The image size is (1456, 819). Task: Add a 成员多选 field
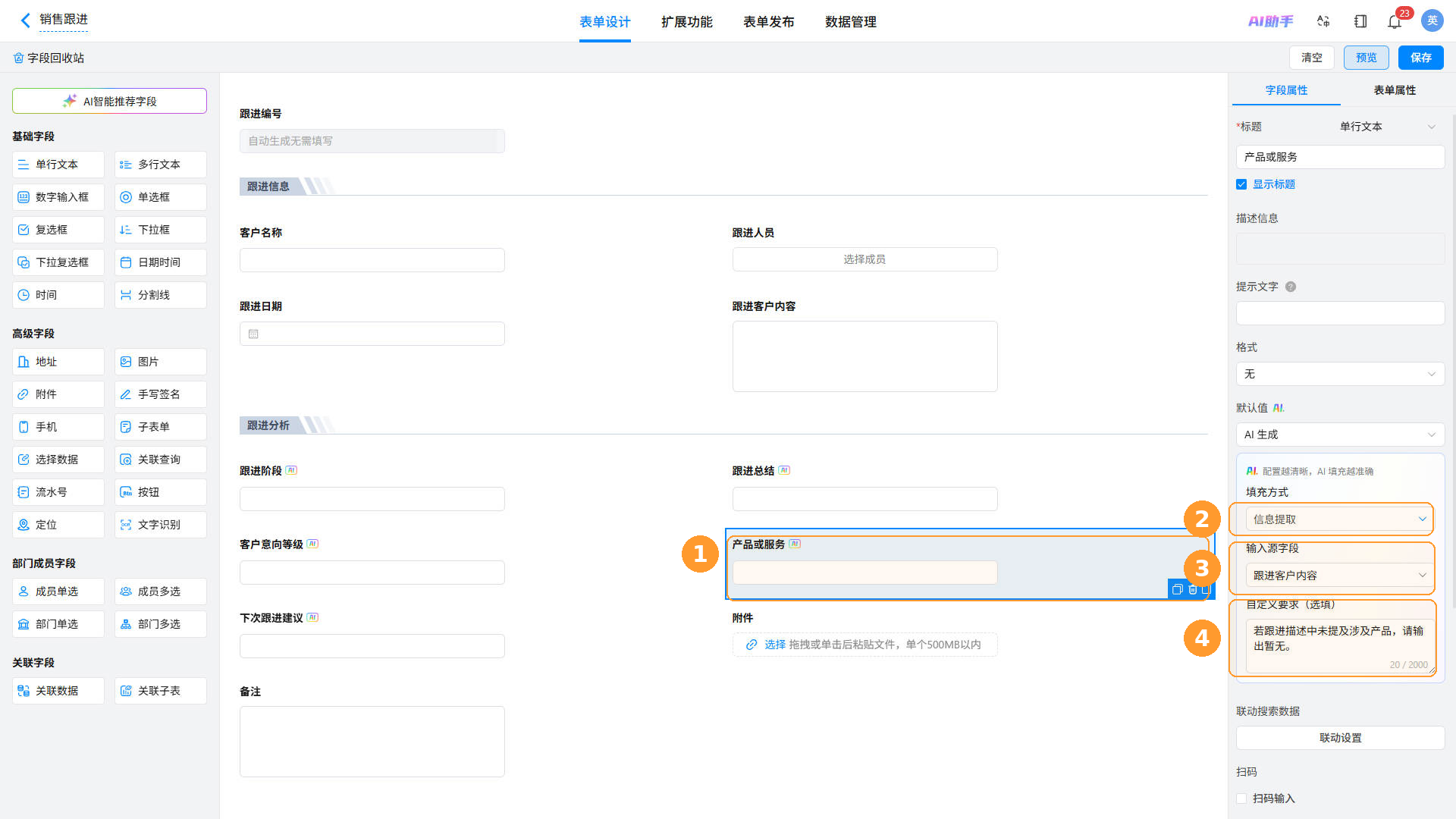pyautogui.click(x=161, y=591)
